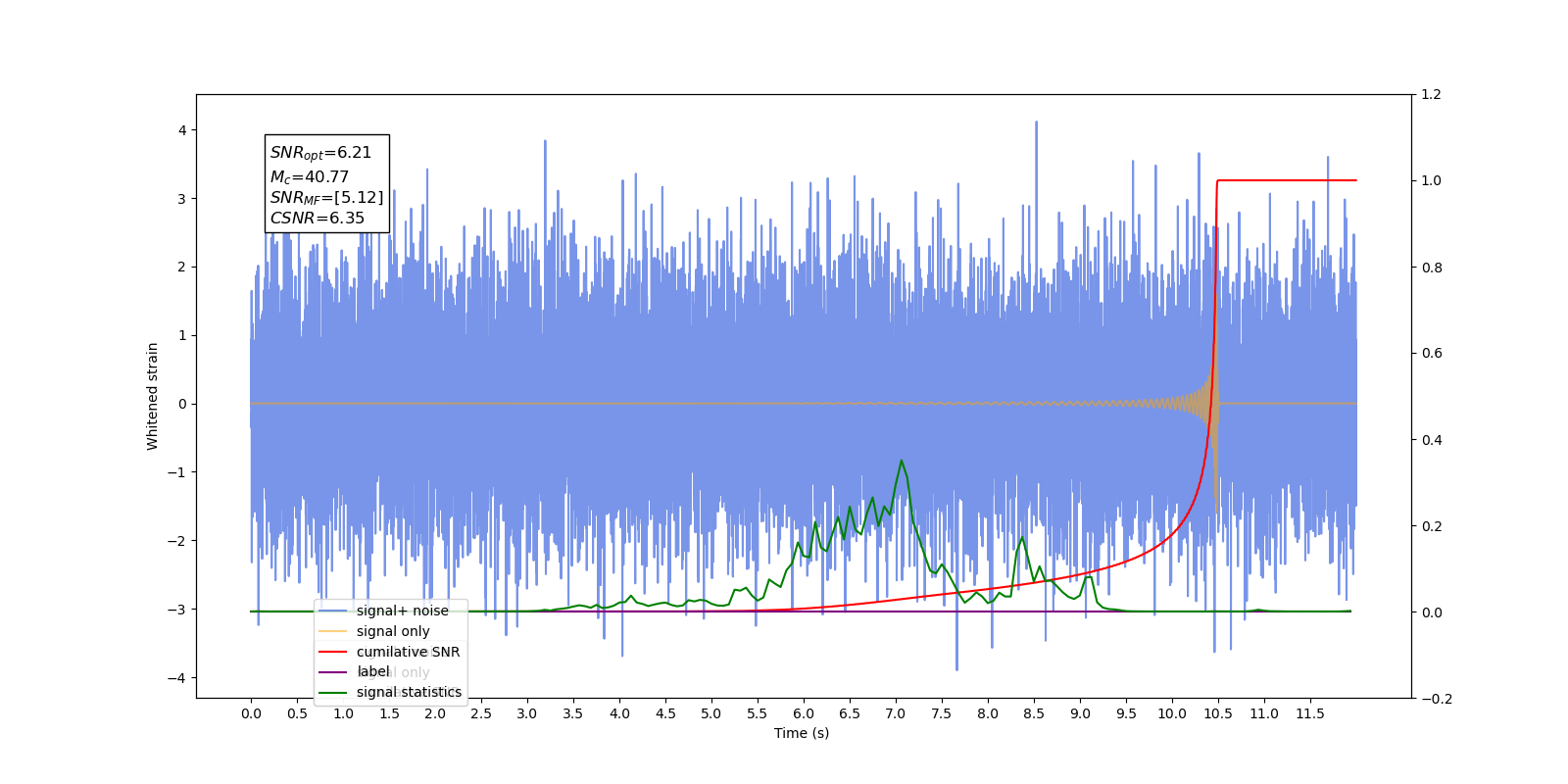Click x-axis tick label 3.5

[x=573, y=713]
